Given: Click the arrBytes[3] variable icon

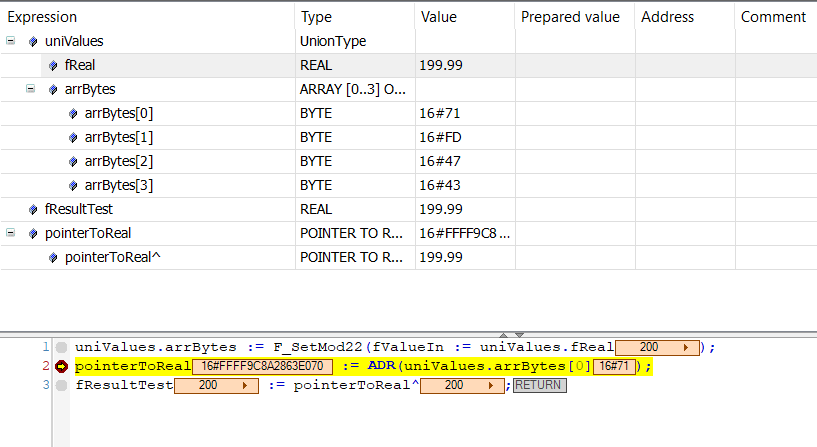Looking at the screenshot, I should pos(73,185).
